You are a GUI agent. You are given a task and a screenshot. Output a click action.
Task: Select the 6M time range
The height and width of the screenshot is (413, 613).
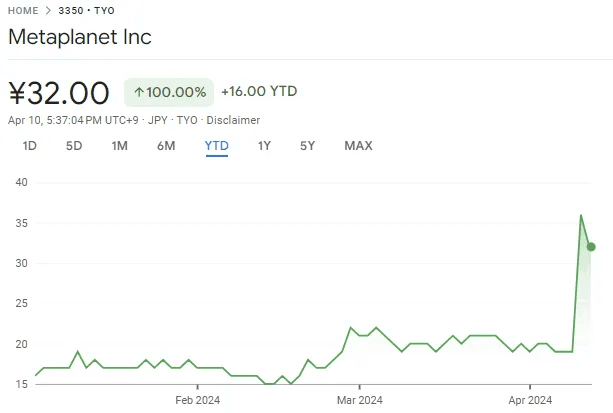(166, 146)
